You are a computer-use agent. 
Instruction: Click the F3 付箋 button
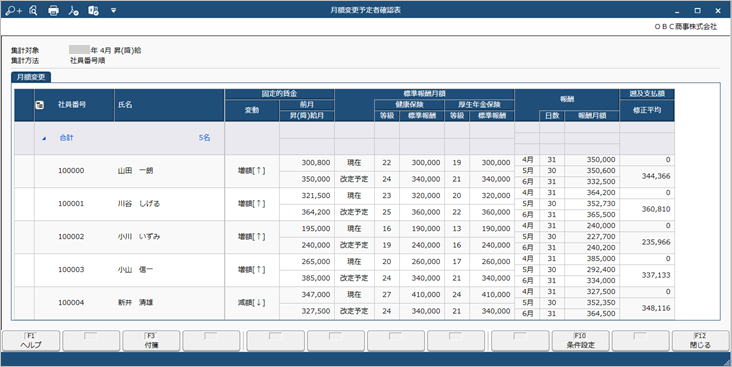tap(151, 341)
